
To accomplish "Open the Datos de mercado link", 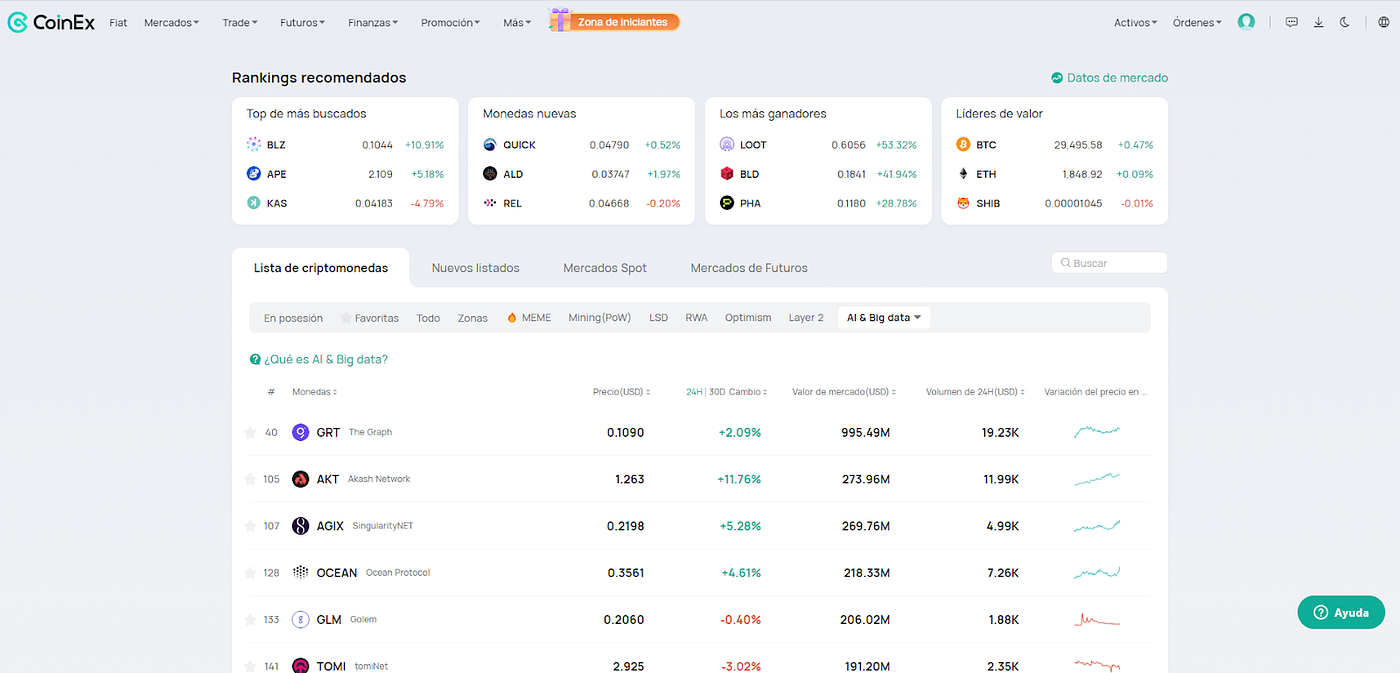I will coord(1109,77).
